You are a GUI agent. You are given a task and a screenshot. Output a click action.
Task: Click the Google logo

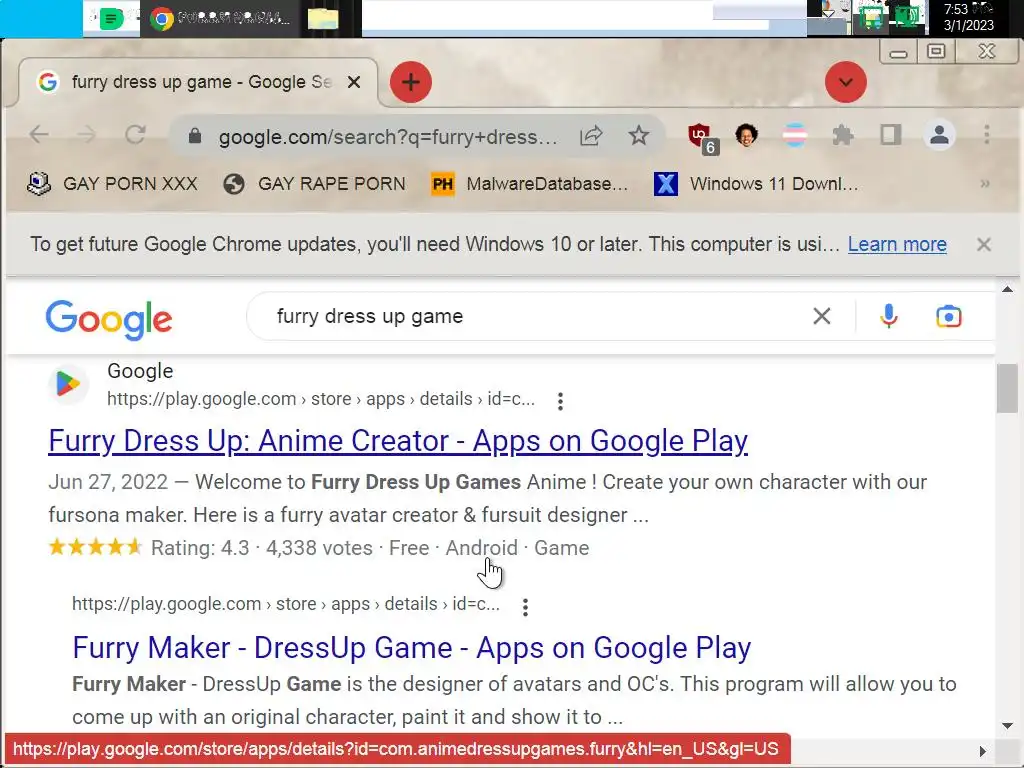pyautogui.click(x=109, y=320)
